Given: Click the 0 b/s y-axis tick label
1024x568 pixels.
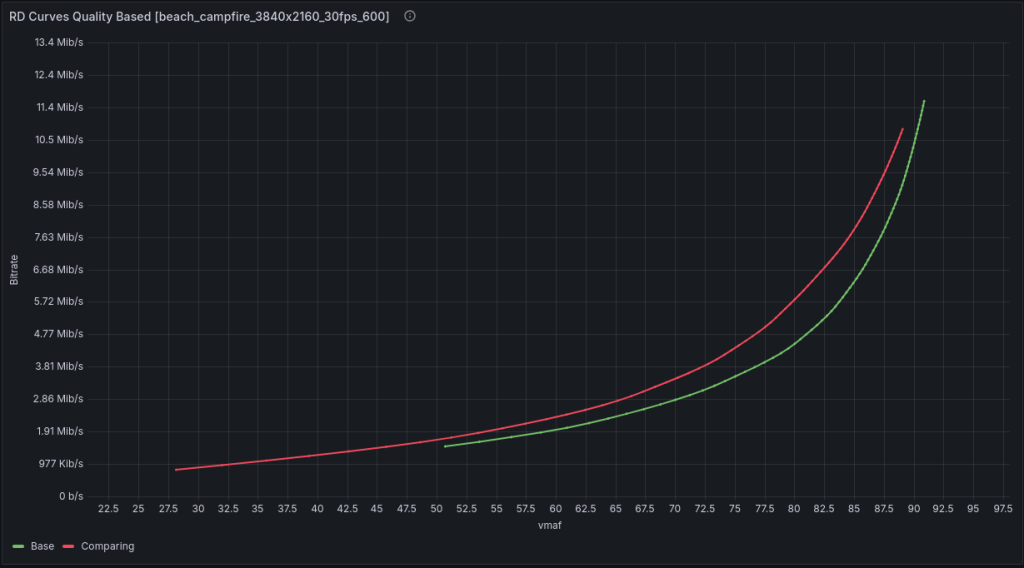Looking at the screenshot, I should click(x=68, y=496).
